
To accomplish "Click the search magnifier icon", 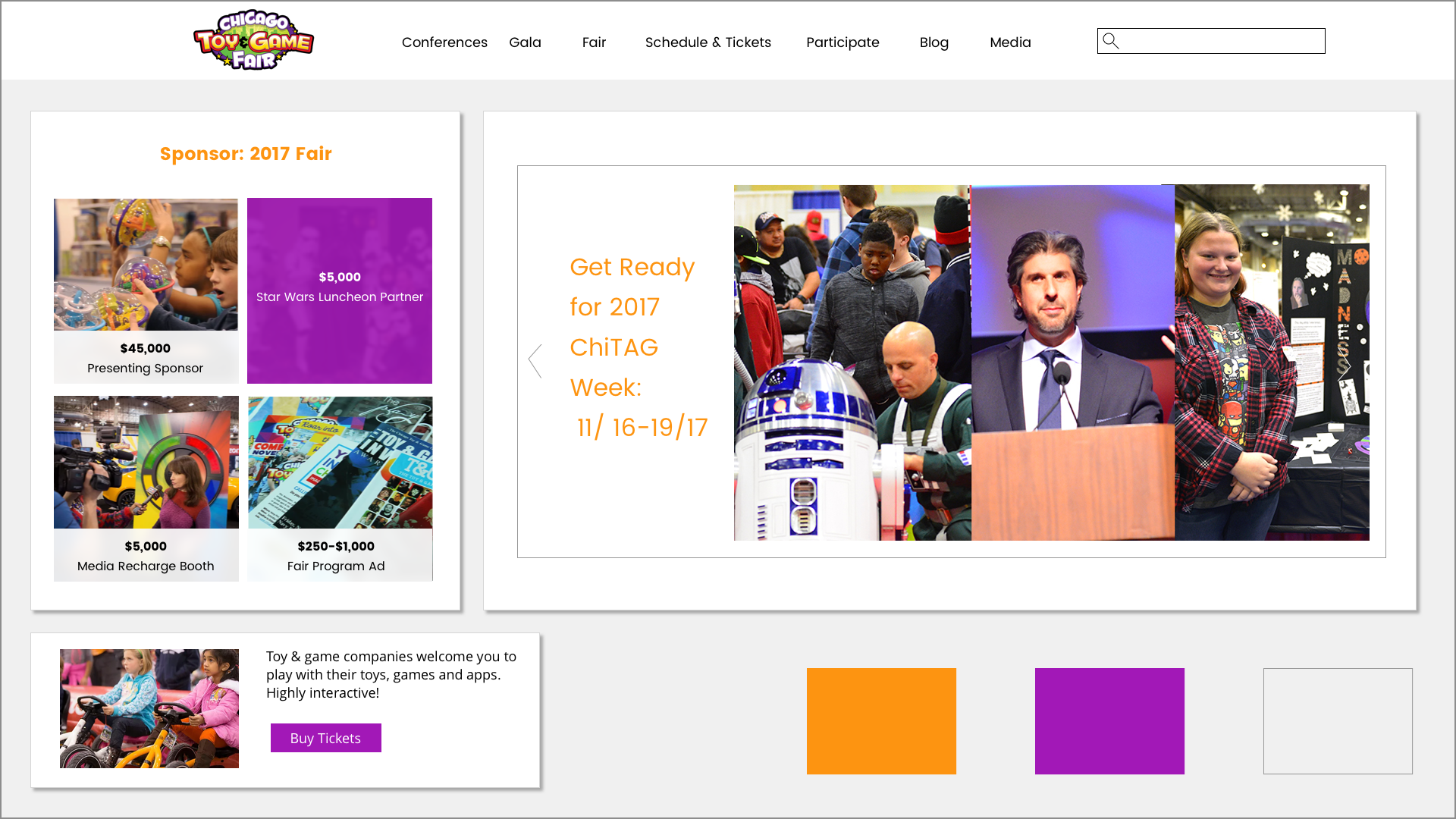I will click(x=1111, y=41).
